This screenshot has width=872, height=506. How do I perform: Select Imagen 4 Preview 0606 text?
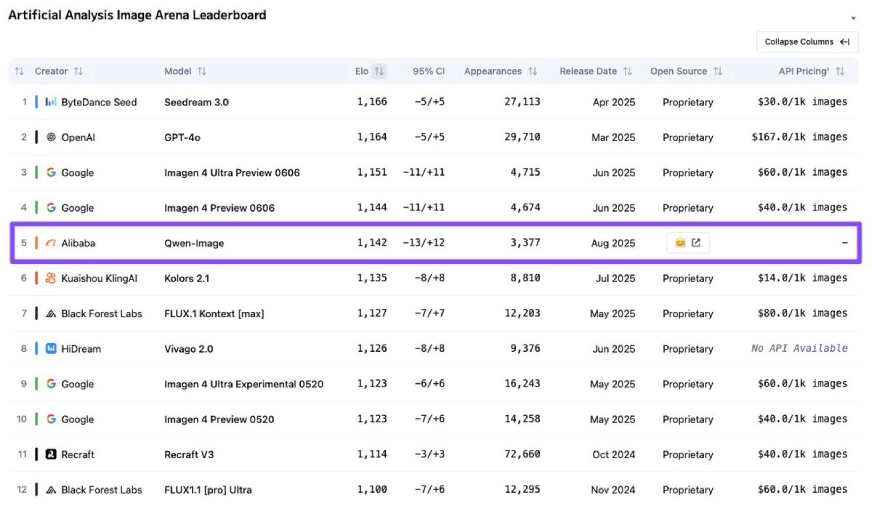point(219,208)
